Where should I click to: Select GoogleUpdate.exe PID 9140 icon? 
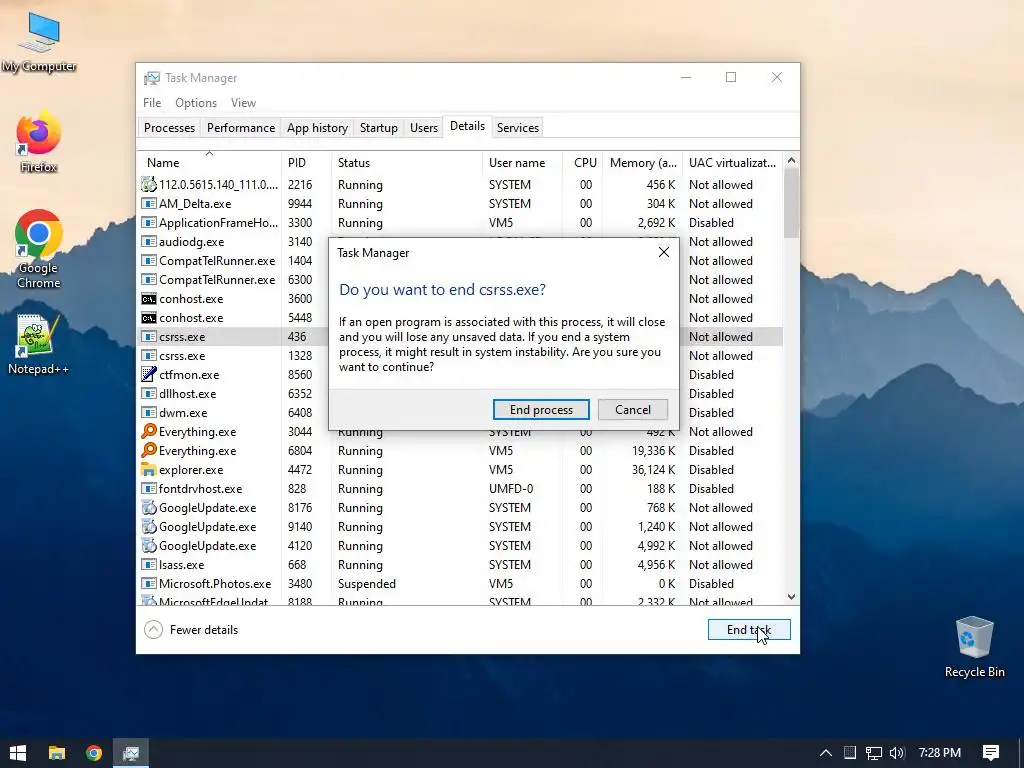149,526
